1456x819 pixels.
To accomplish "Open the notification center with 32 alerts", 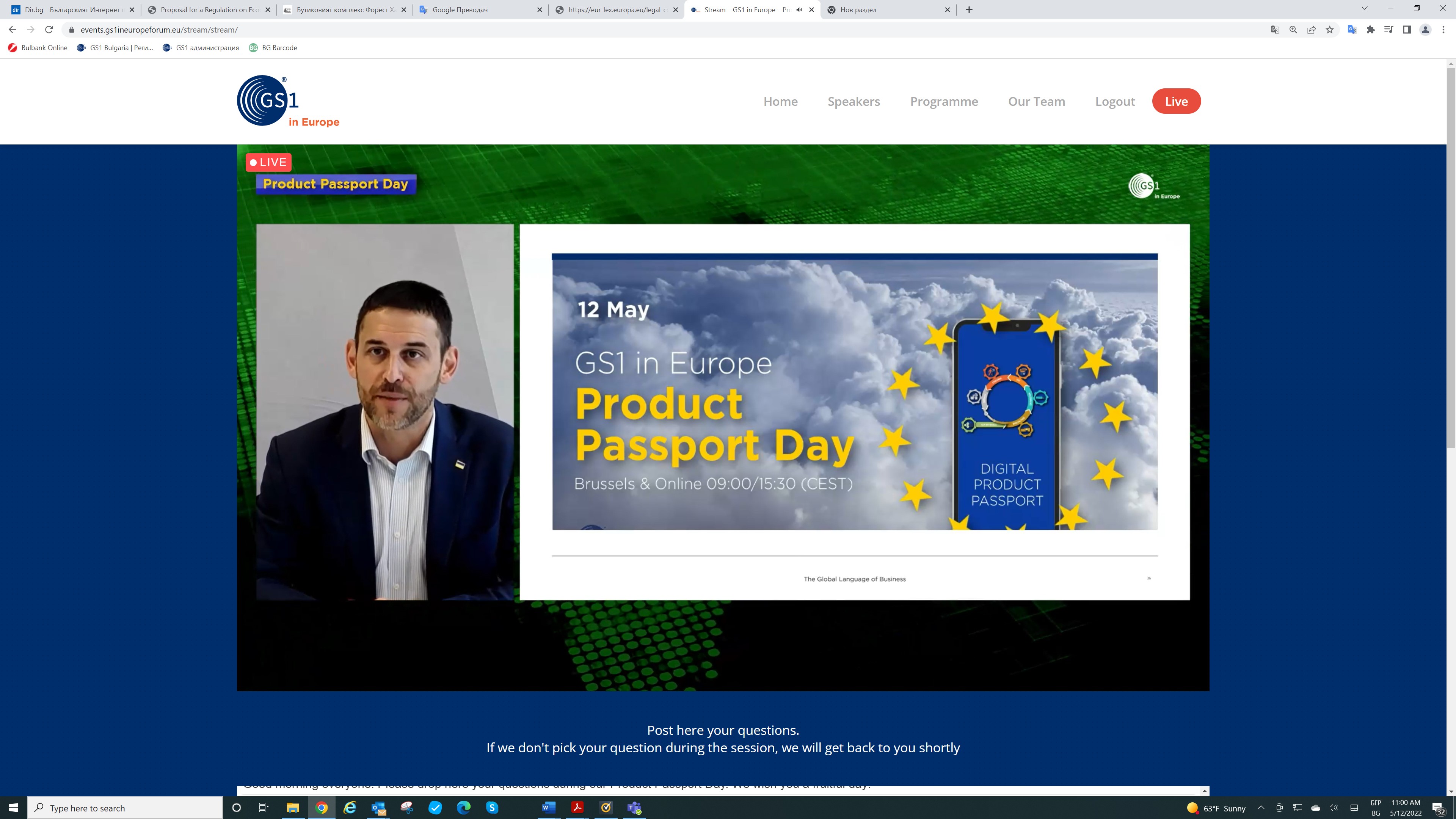I will (1439, 808).
